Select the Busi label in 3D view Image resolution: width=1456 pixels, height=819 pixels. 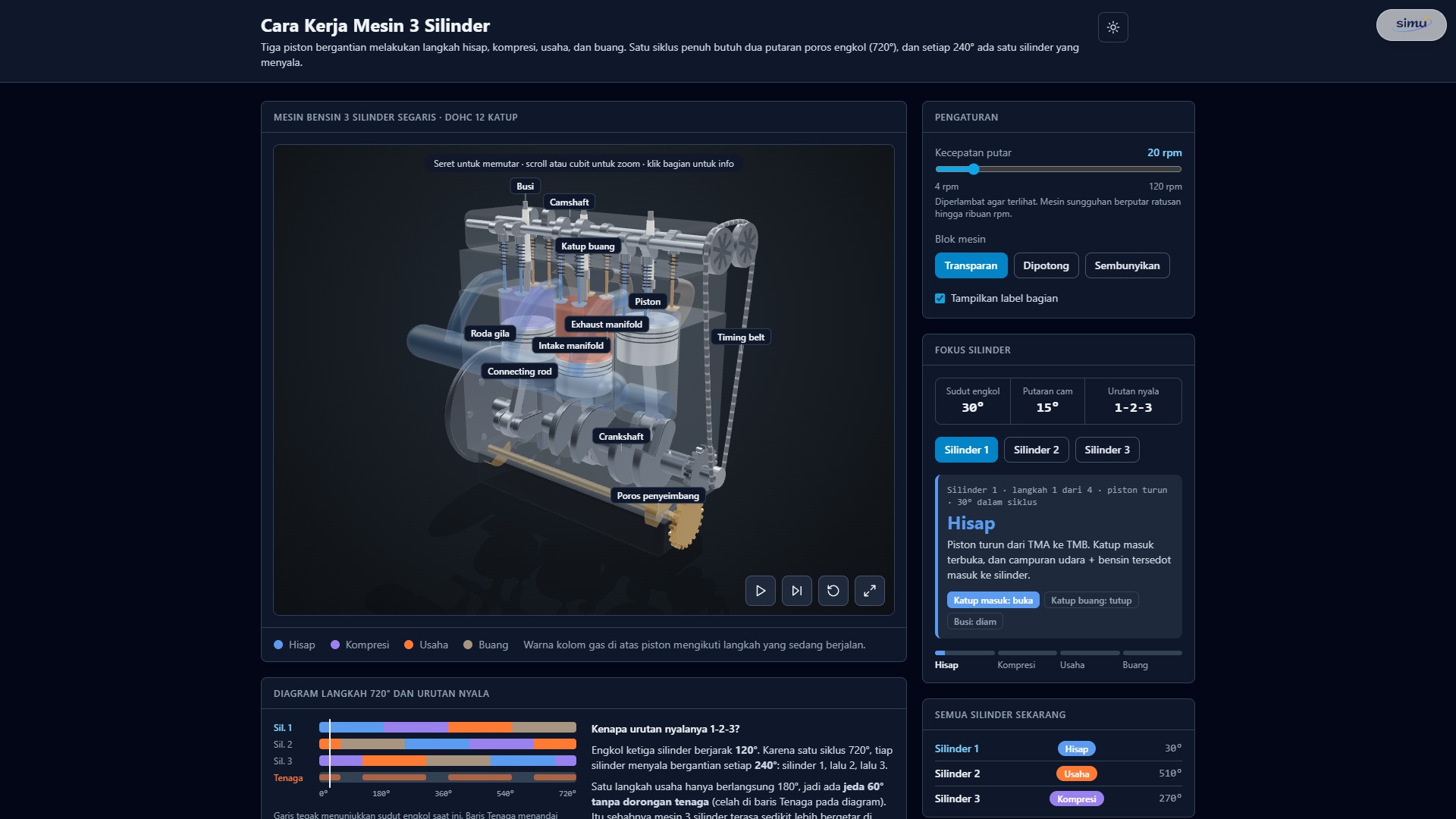525,187
